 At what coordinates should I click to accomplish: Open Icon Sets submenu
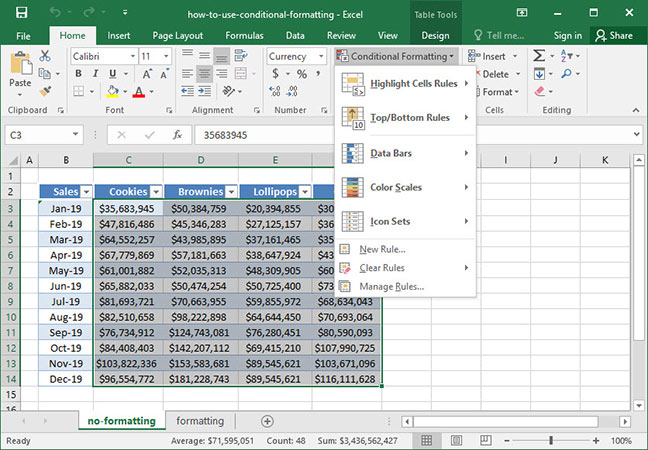pyautogui.click(x=405, y=222)
